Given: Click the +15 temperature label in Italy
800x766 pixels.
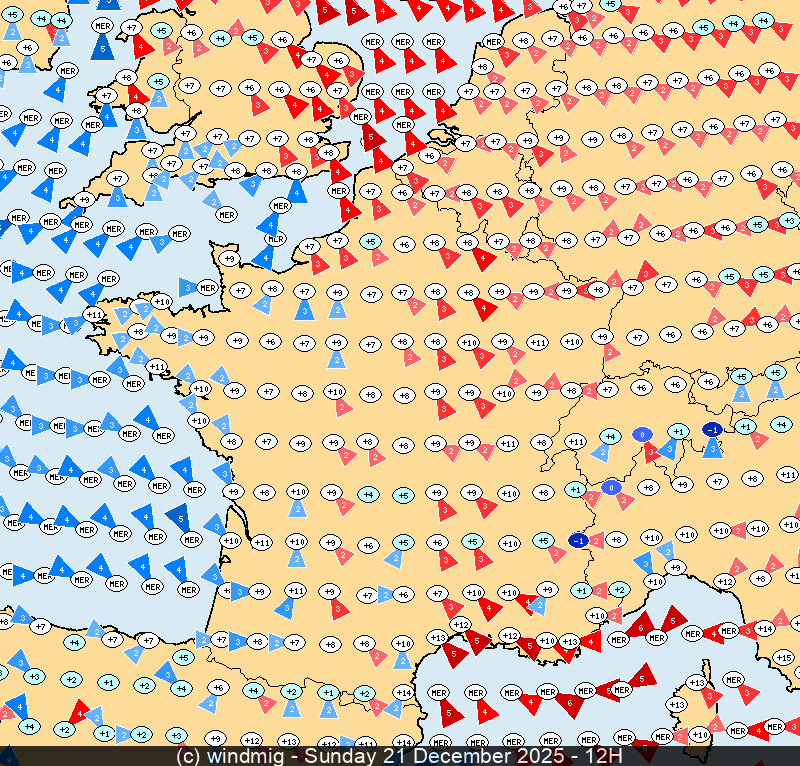Looking at the screenshot, I should point(785,657).
